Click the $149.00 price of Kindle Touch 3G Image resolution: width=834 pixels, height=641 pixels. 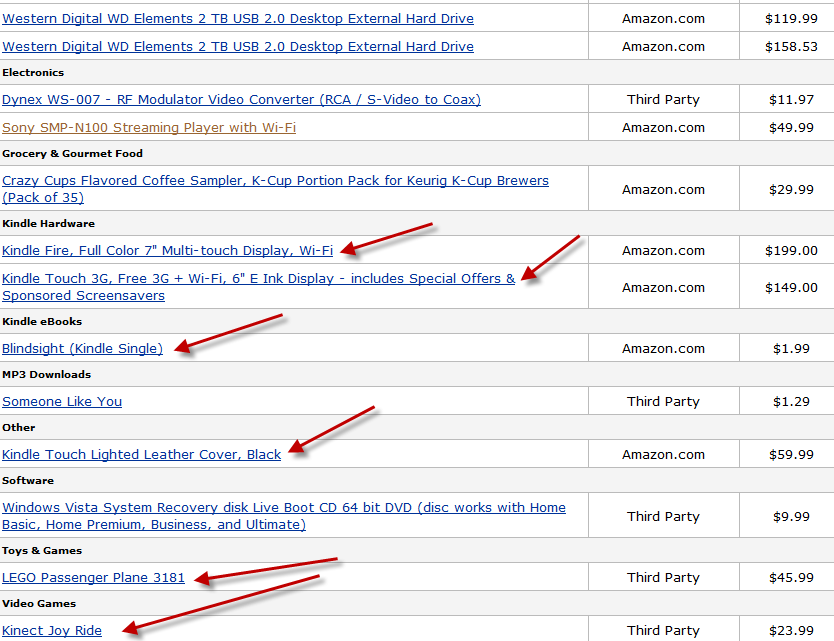(x=790, y=288)
